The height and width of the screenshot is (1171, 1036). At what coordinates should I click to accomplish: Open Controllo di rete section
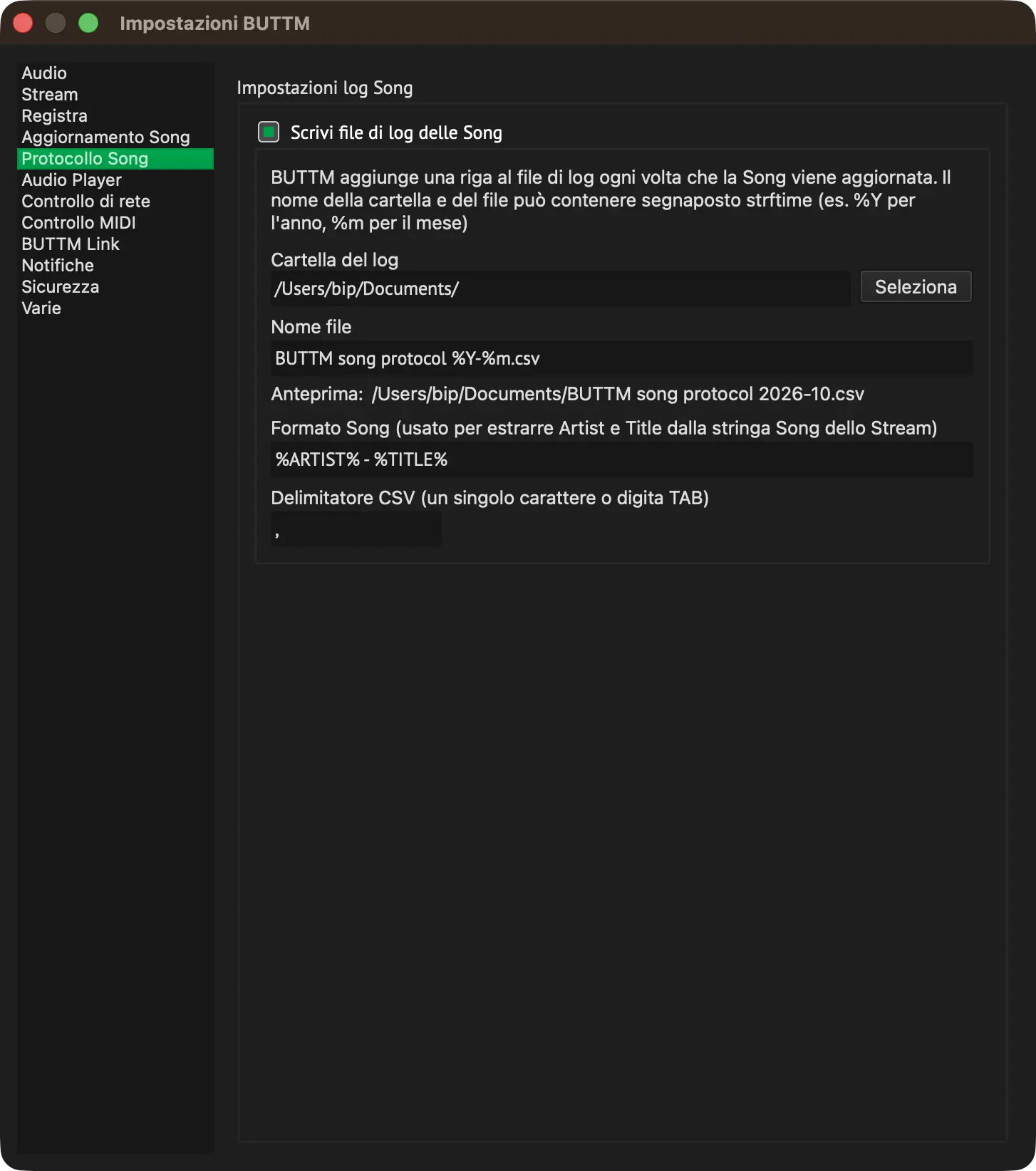tap(115, 202)
